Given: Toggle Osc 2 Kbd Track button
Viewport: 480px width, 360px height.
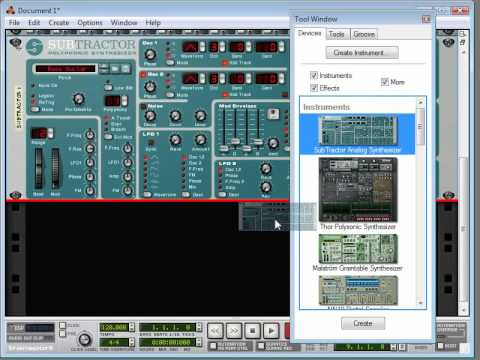Looking at the screenshot, I should click(x=225, y=95).
